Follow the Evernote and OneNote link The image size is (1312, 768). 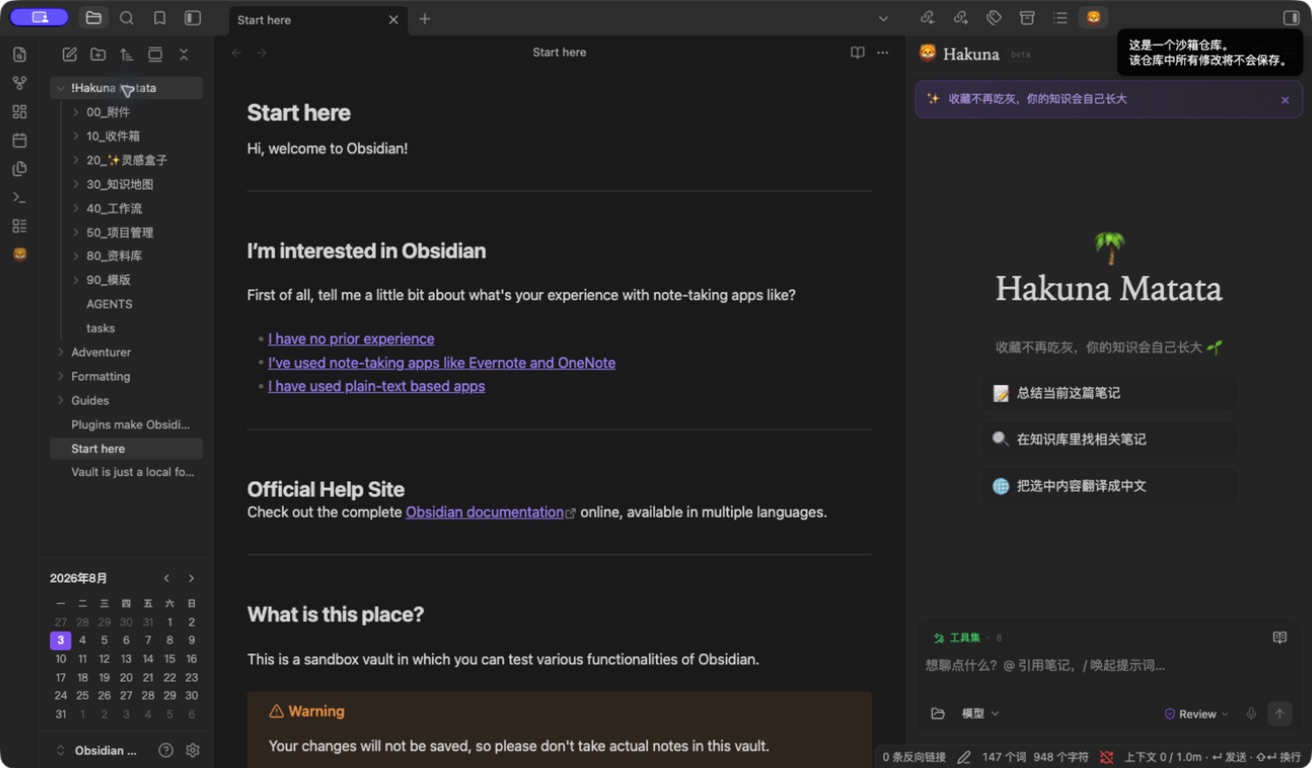tap(441, 363)
